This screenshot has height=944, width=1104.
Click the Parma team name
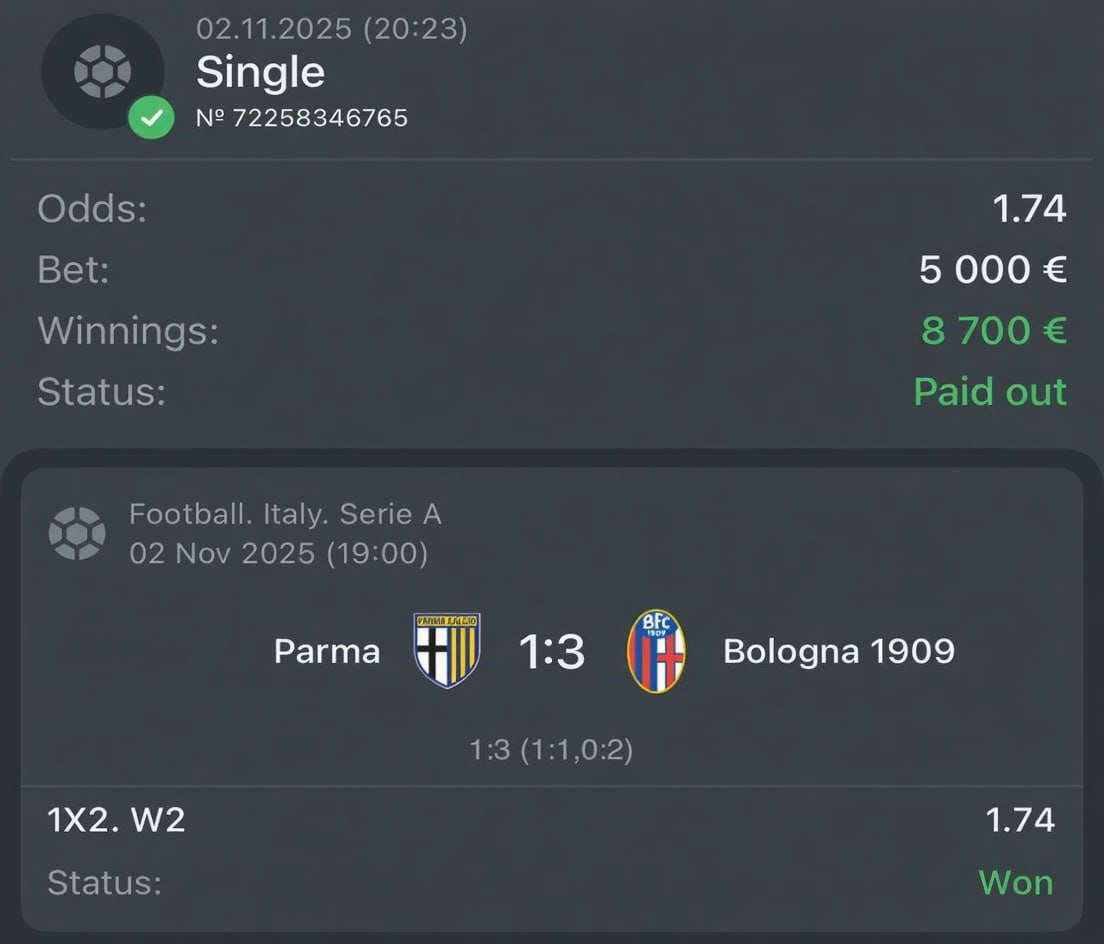[327, 652]
